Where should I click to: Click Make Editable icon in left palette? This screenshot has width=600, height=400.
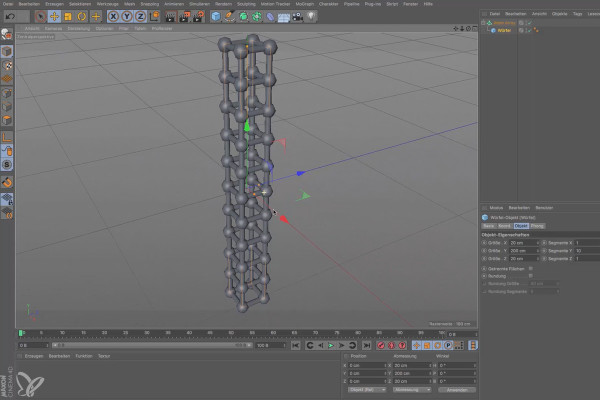tap(7, 34)
